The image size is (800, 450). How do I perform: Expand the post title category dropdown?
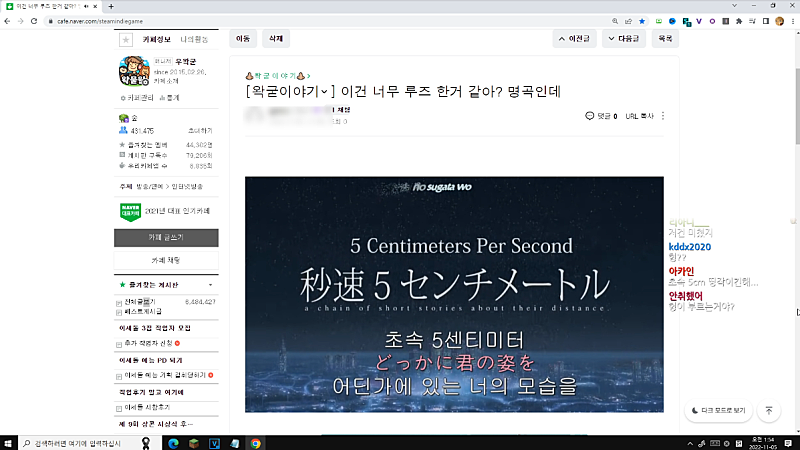[323, 92]
